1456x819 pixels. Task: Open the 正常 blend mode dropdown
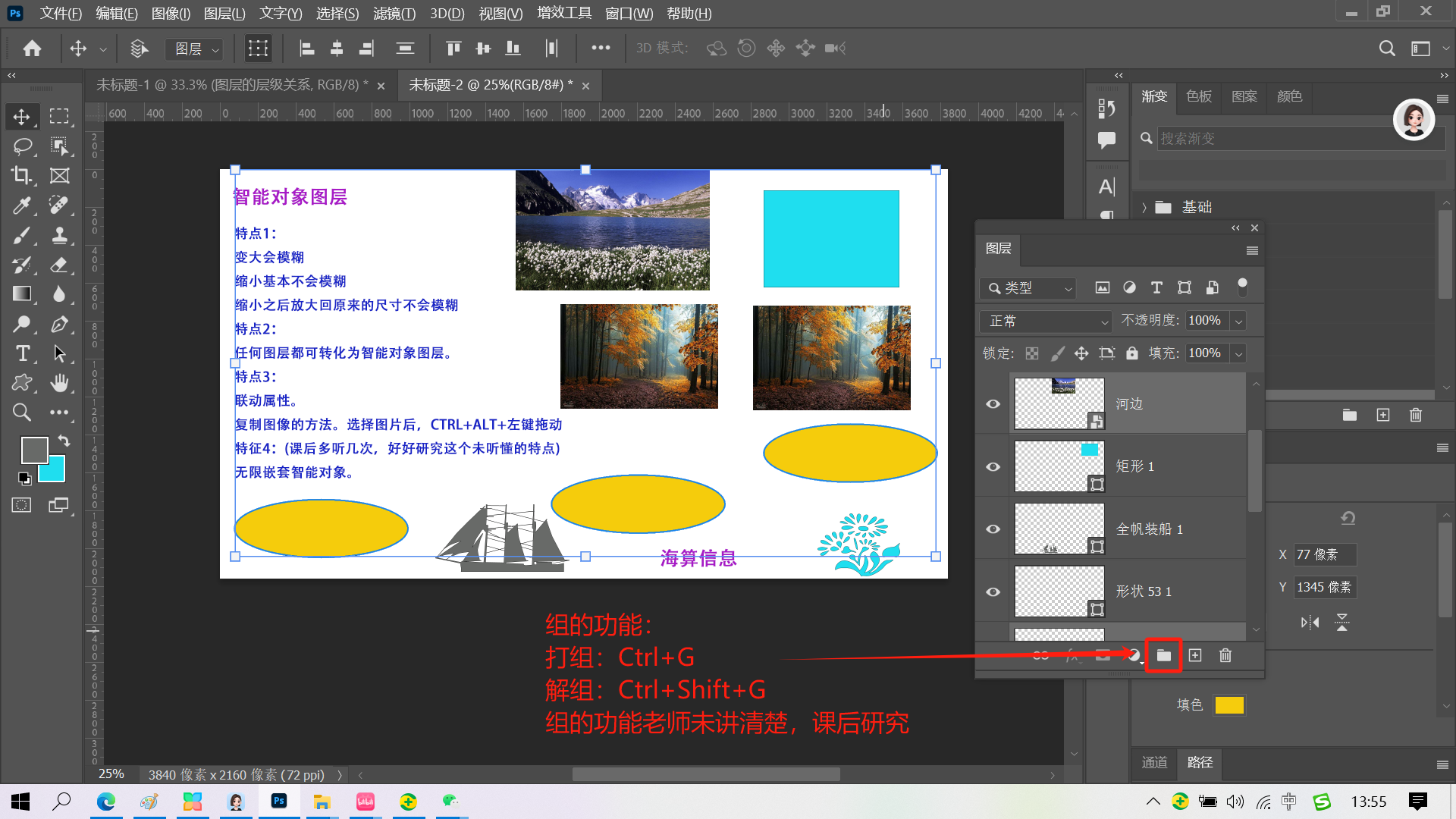(x=1046, y=322)
